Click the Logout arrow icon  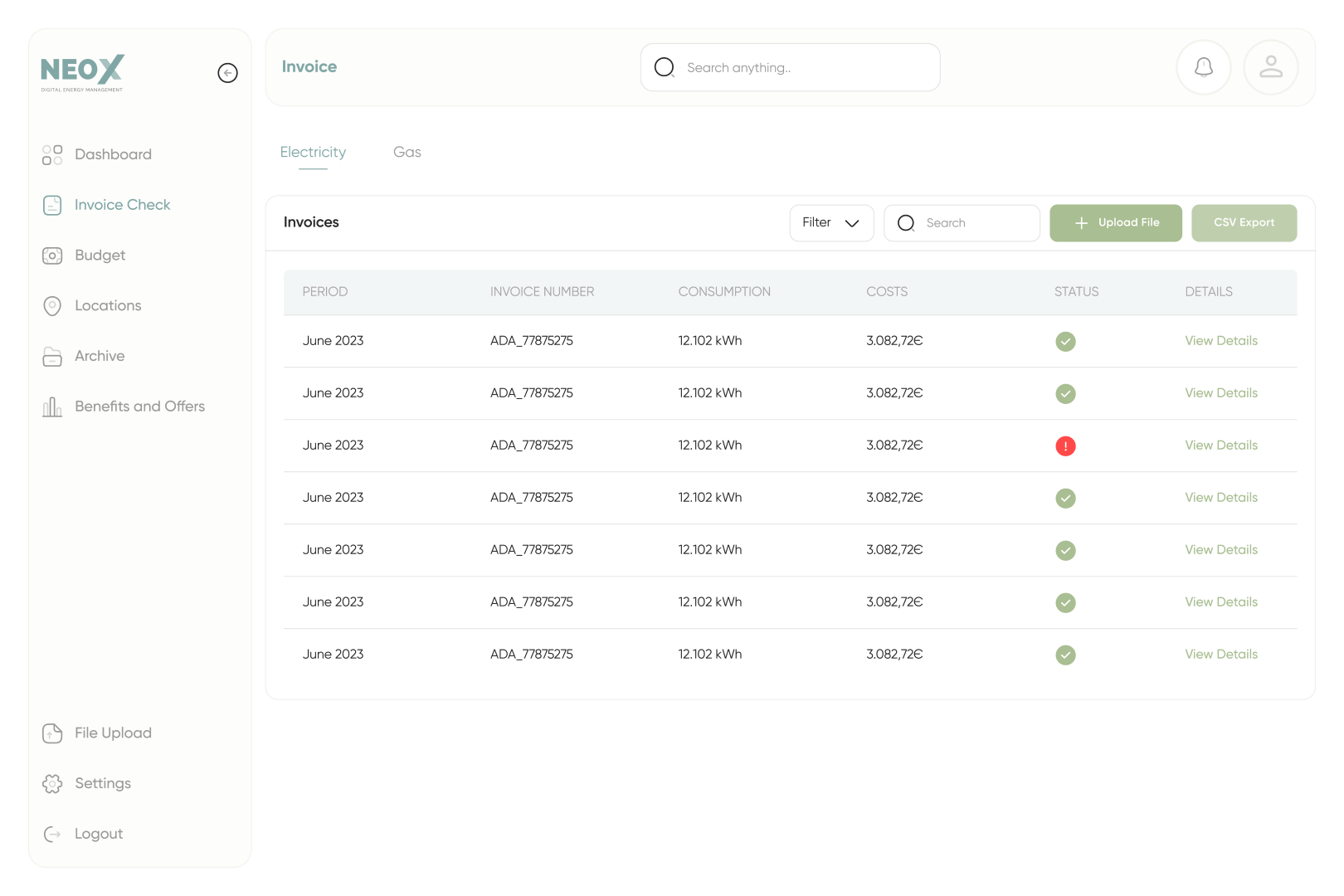tap(52, 835)
